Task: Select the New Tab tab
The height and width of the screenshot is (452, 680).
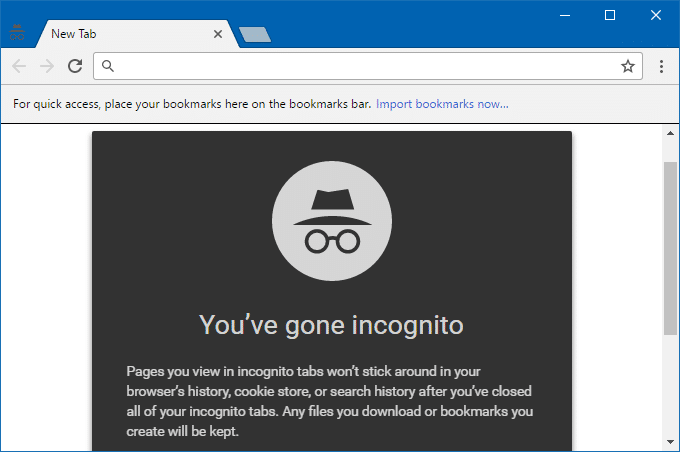Action: tap(137, 34)
